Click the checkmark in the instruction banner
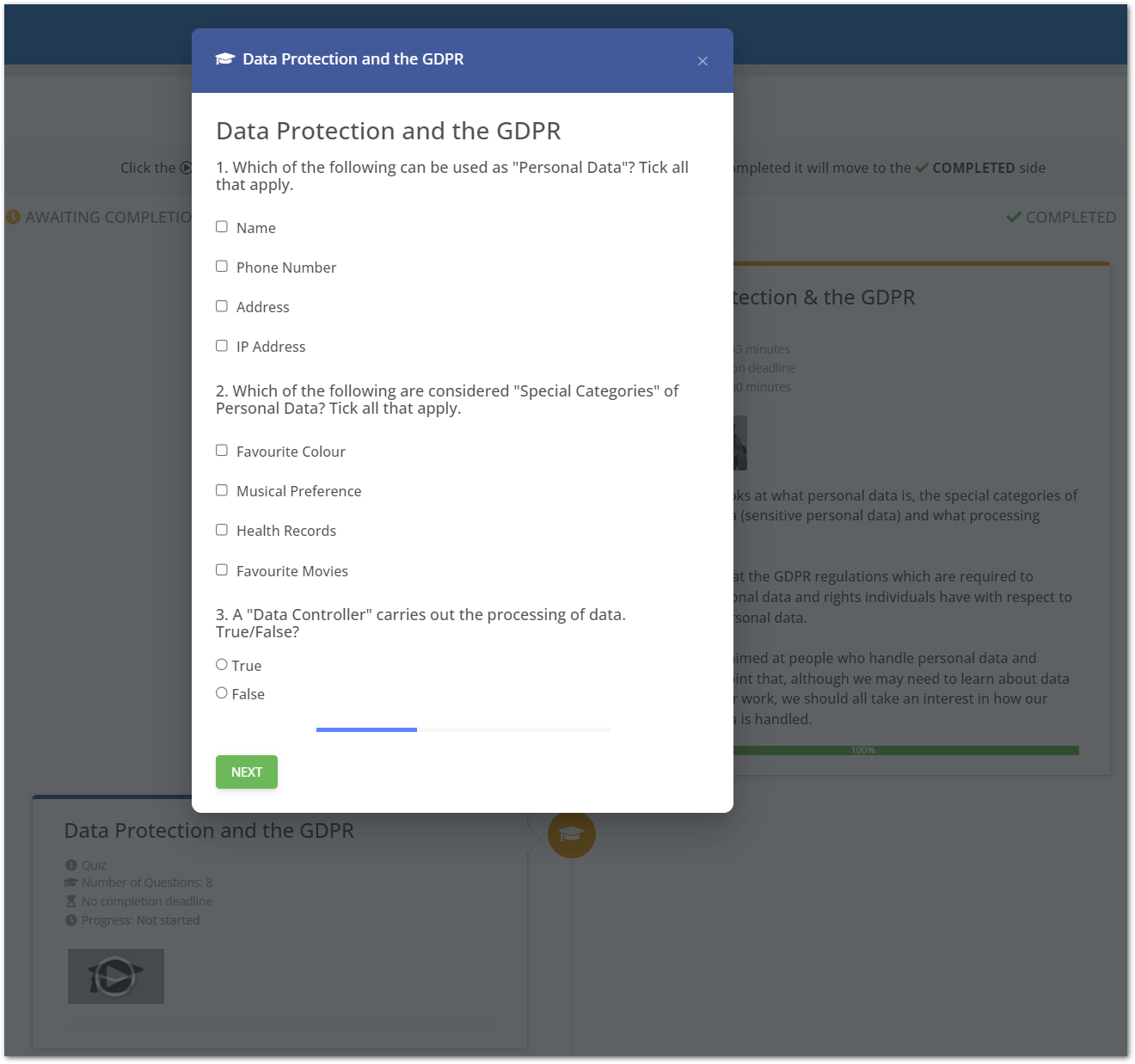Image resolution: width=1135 pixels, height=1064 pixels. tap(922, 168)
